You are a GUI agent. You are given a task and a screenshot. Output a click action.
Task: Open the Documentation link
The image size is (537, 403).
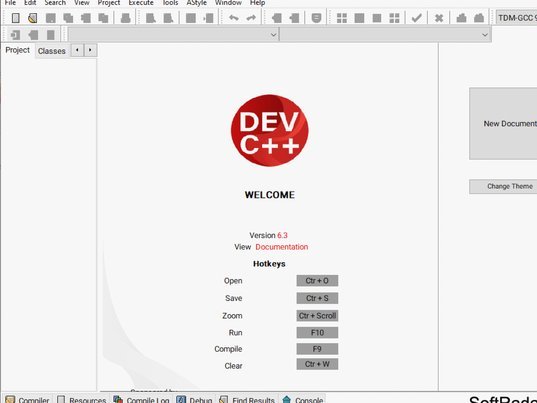pos(282,247)
